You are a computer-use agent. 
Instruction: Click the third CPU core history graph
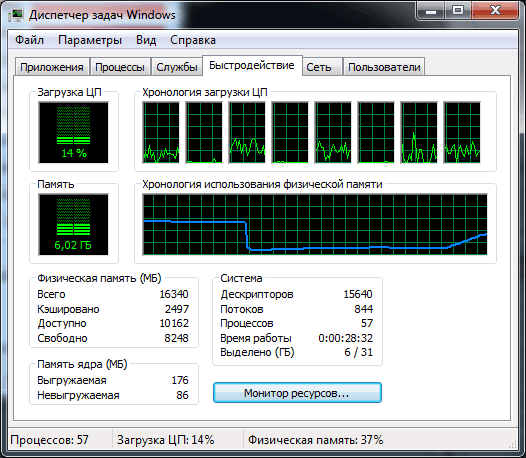(x=247, y=133)
